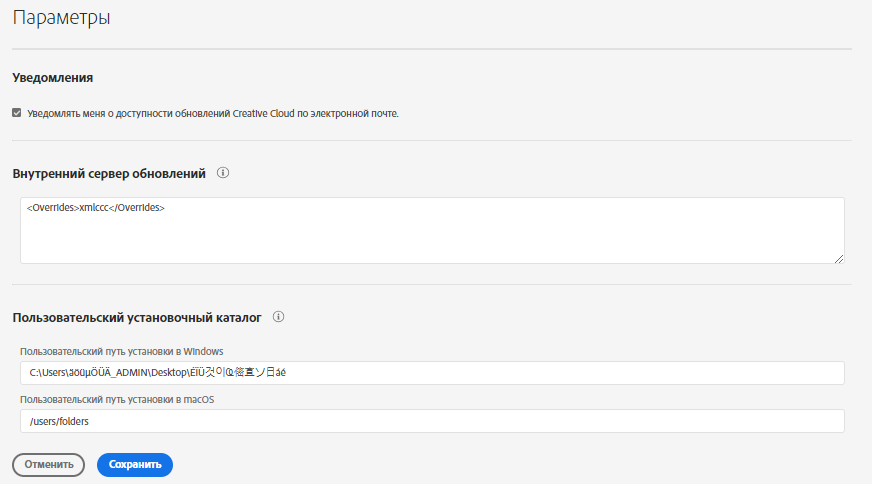The image size is (872, 484).
Task: Save settings with the Сохранить button
Action: click(135, 464)
